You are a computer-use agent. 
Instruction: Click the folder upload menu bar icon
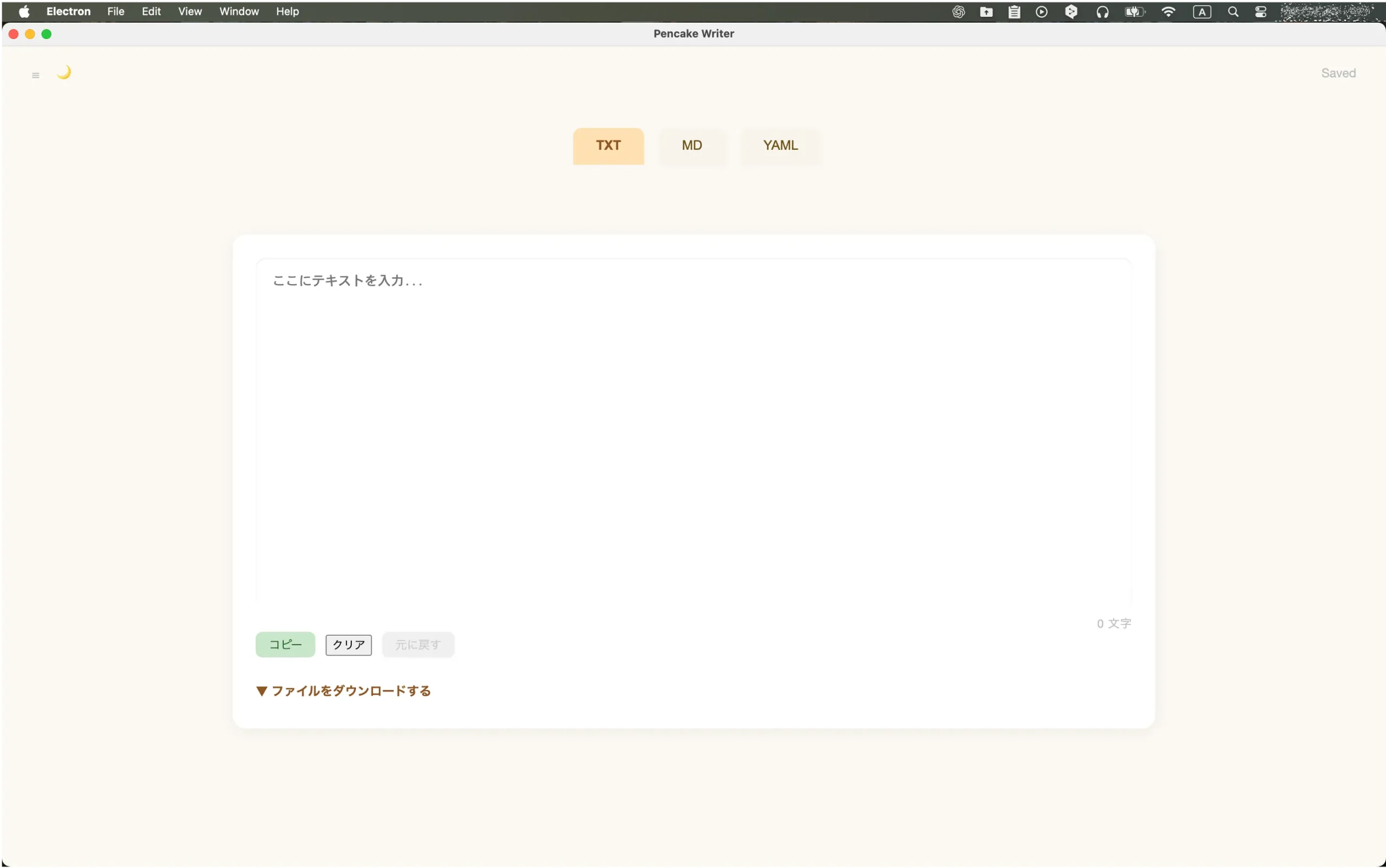986,11
